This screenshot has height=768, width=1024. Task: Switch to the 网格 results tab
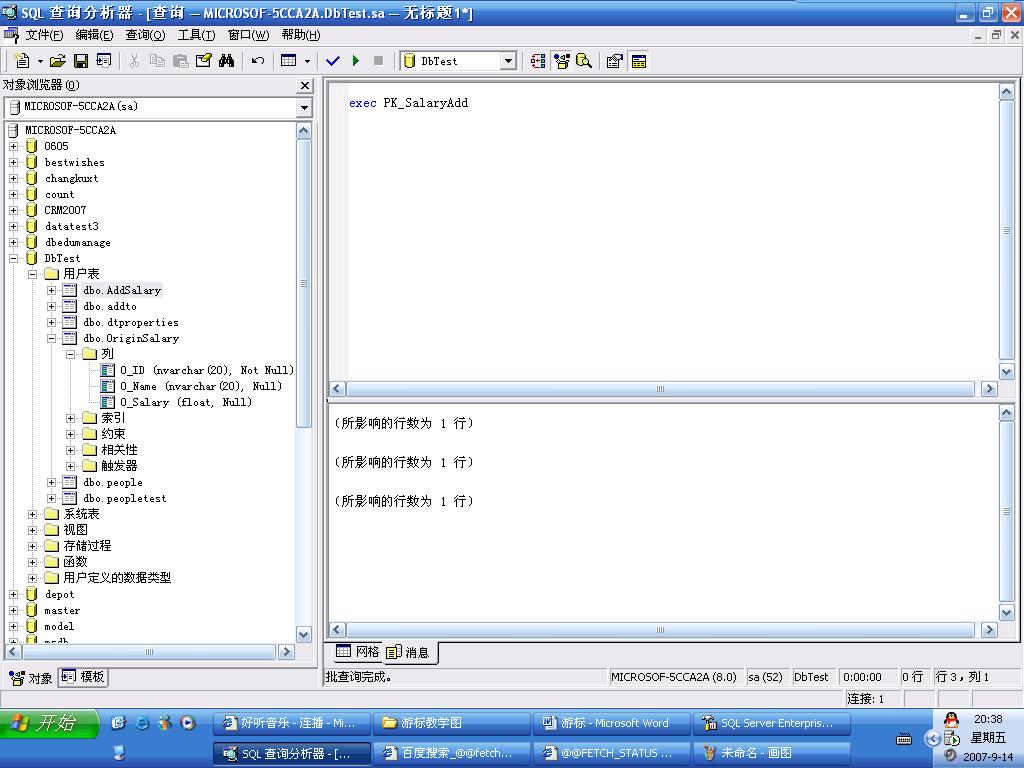click(357, 651)
